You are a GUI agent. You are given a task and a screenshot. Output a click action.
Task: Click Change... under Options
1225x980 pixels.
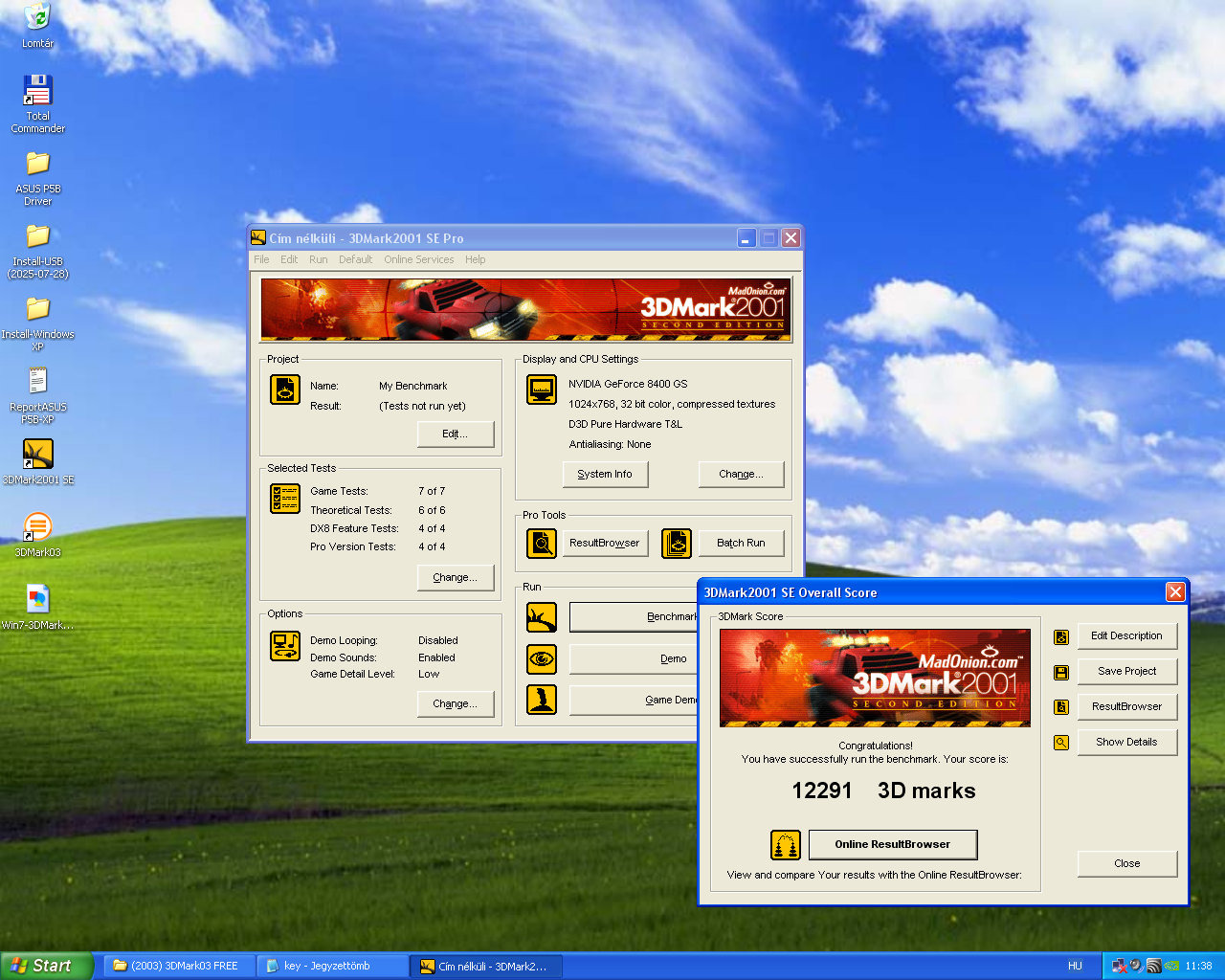tap(456, 703)
